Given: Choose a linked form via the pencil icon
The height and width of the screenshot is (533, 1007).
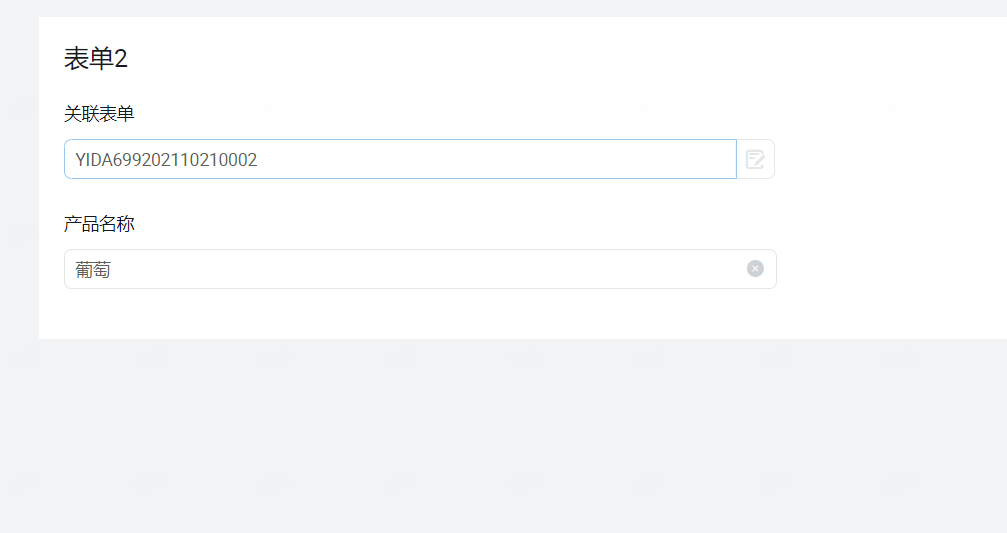Looking at the screenshot, I should pyautogui.click(x=755, y=159).
